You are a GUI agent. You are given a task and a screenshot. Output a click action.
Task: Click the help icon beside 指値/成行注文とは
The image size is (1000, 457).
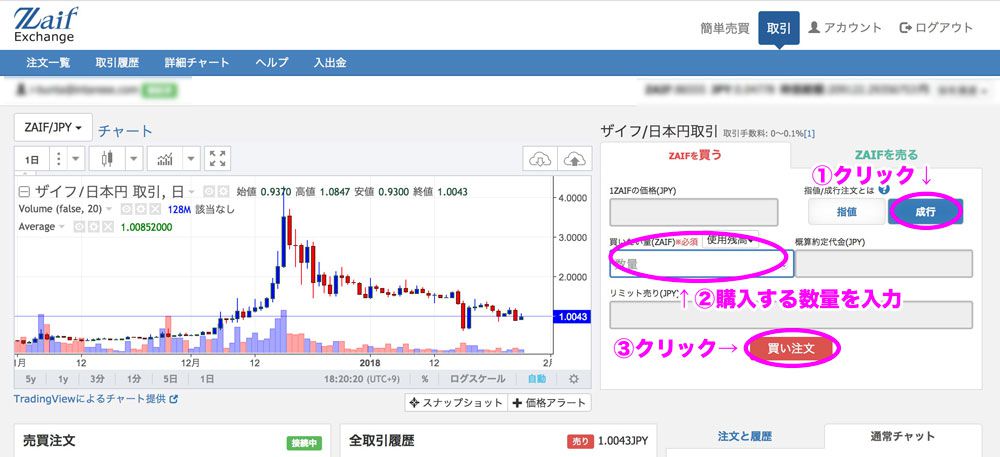tap(883, 189)
